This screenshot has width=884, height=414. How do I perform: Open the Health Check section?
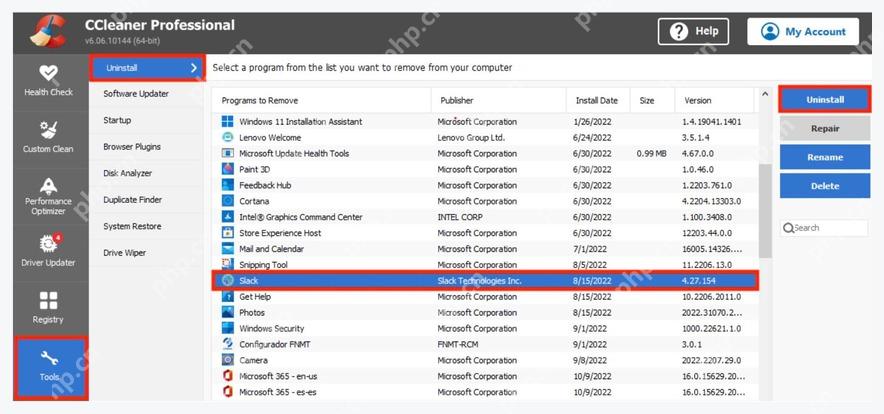[48, 81]
